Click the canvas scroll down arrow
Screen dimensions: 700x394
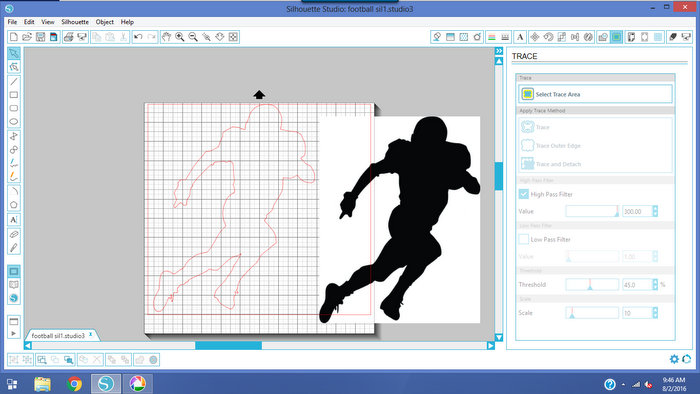point(499,338)
